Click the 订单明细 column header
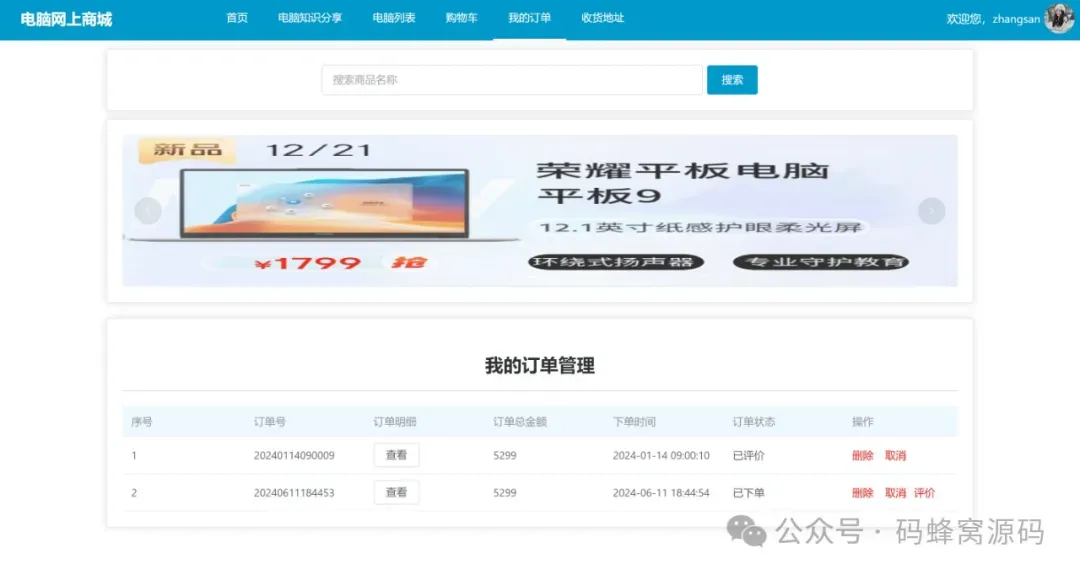 pos(395,421)
